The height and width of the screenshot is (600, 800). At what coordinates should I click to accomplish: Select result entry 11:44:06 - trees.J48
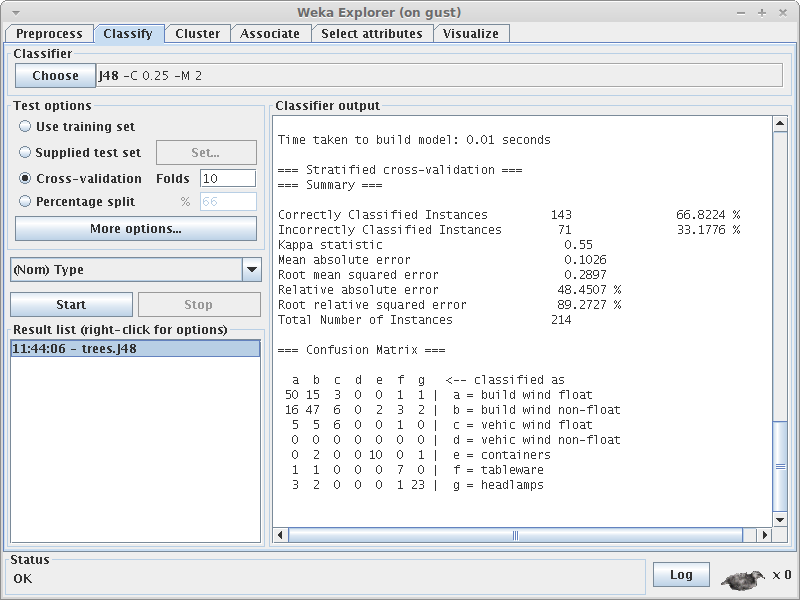[135, 349]
